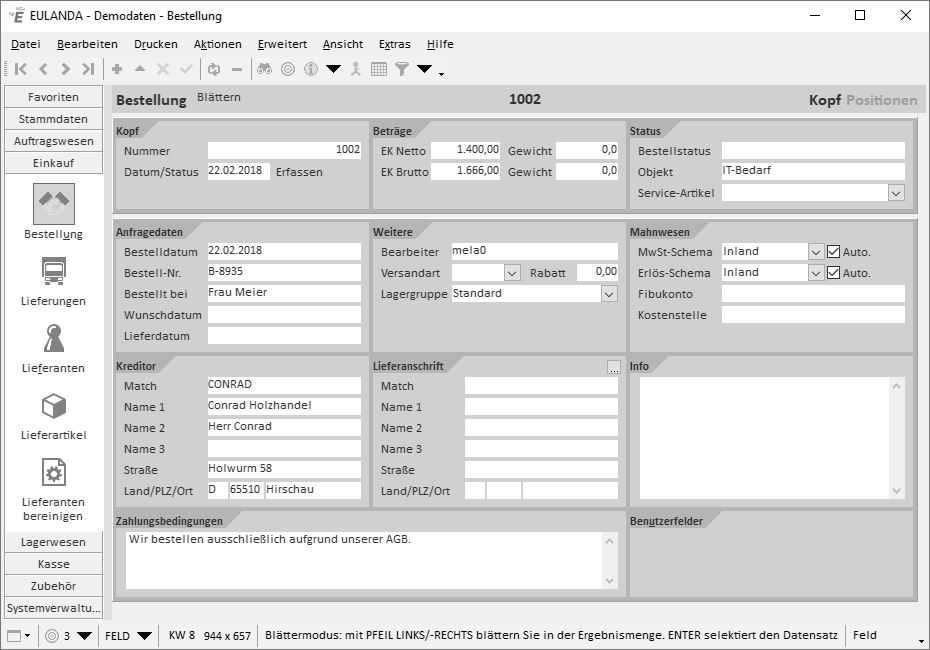Click Info box scrollbar down arrow

click(896, 490)
